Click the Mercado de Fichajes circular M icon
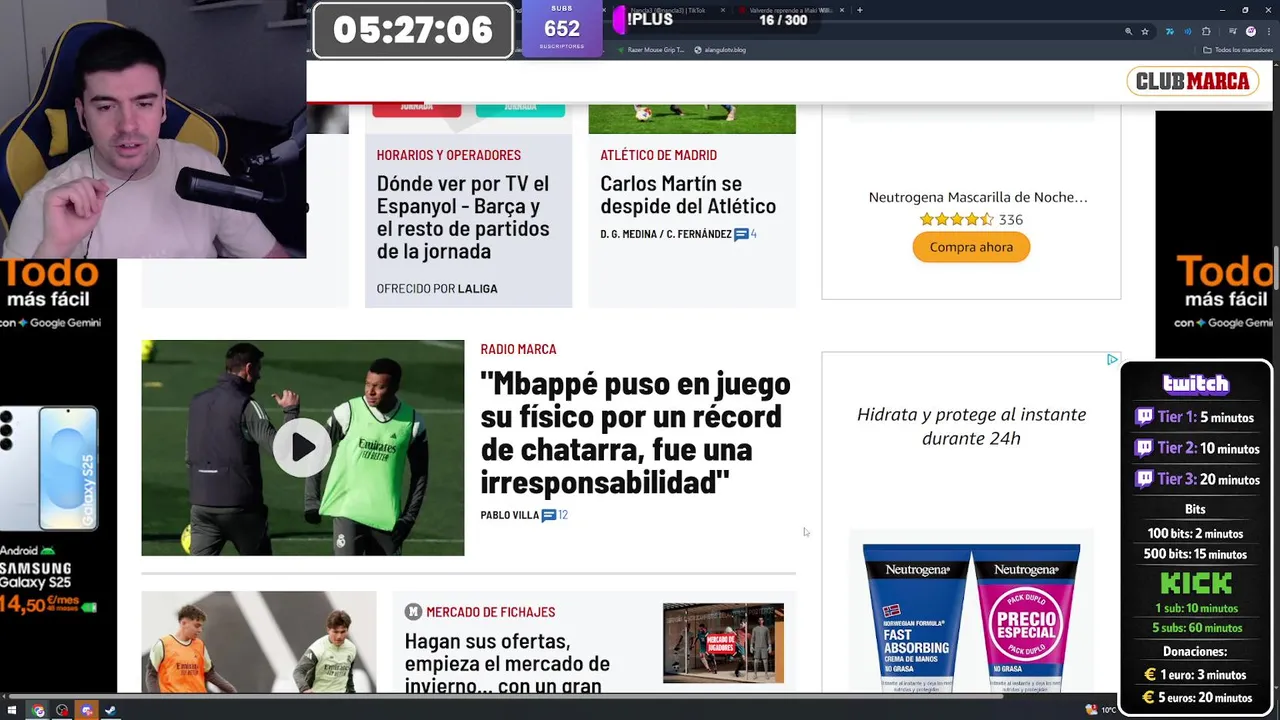1280x720 pixels. click(413, 612)
